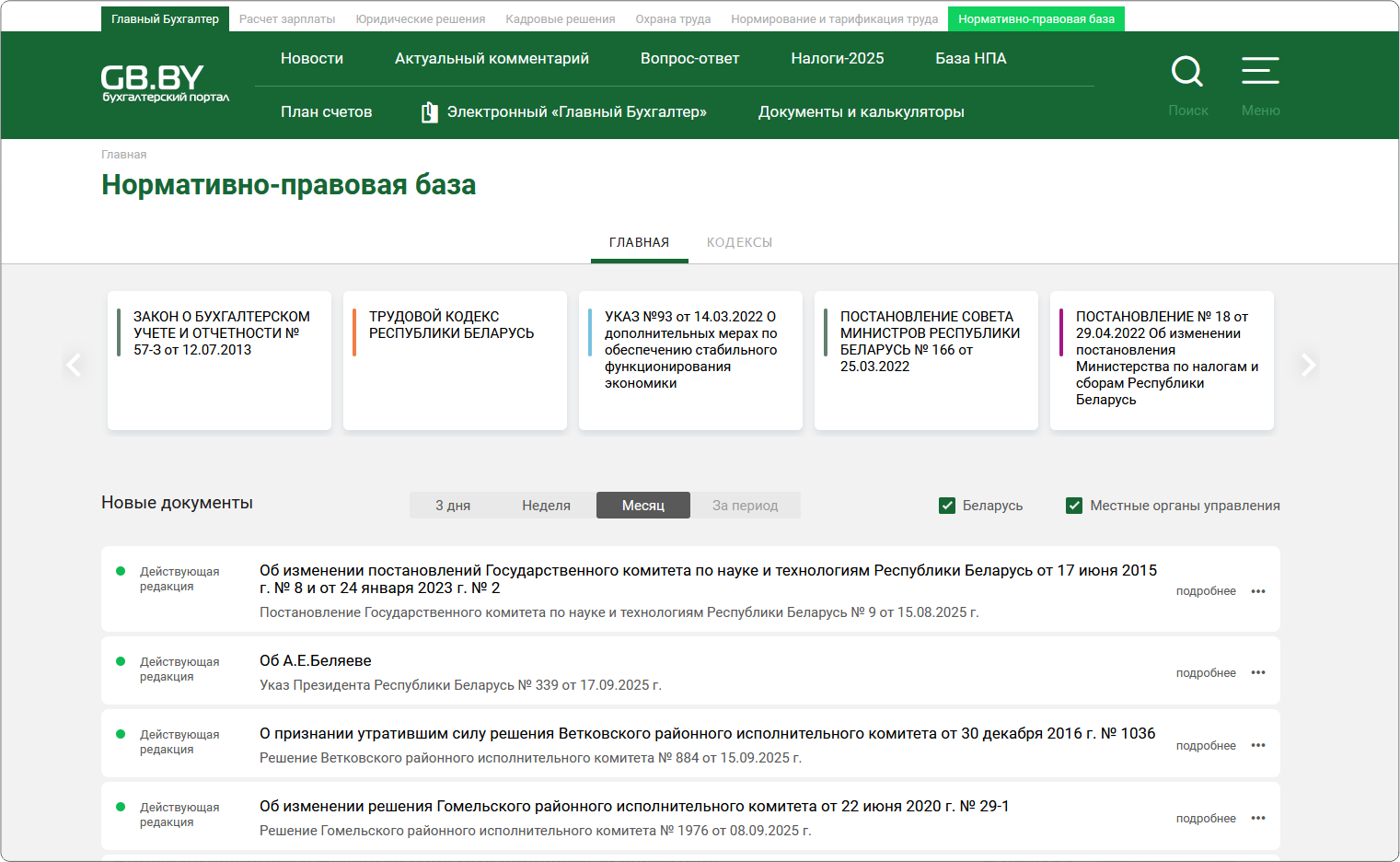Advance carousel with the right arrow

coord(1307,365)
